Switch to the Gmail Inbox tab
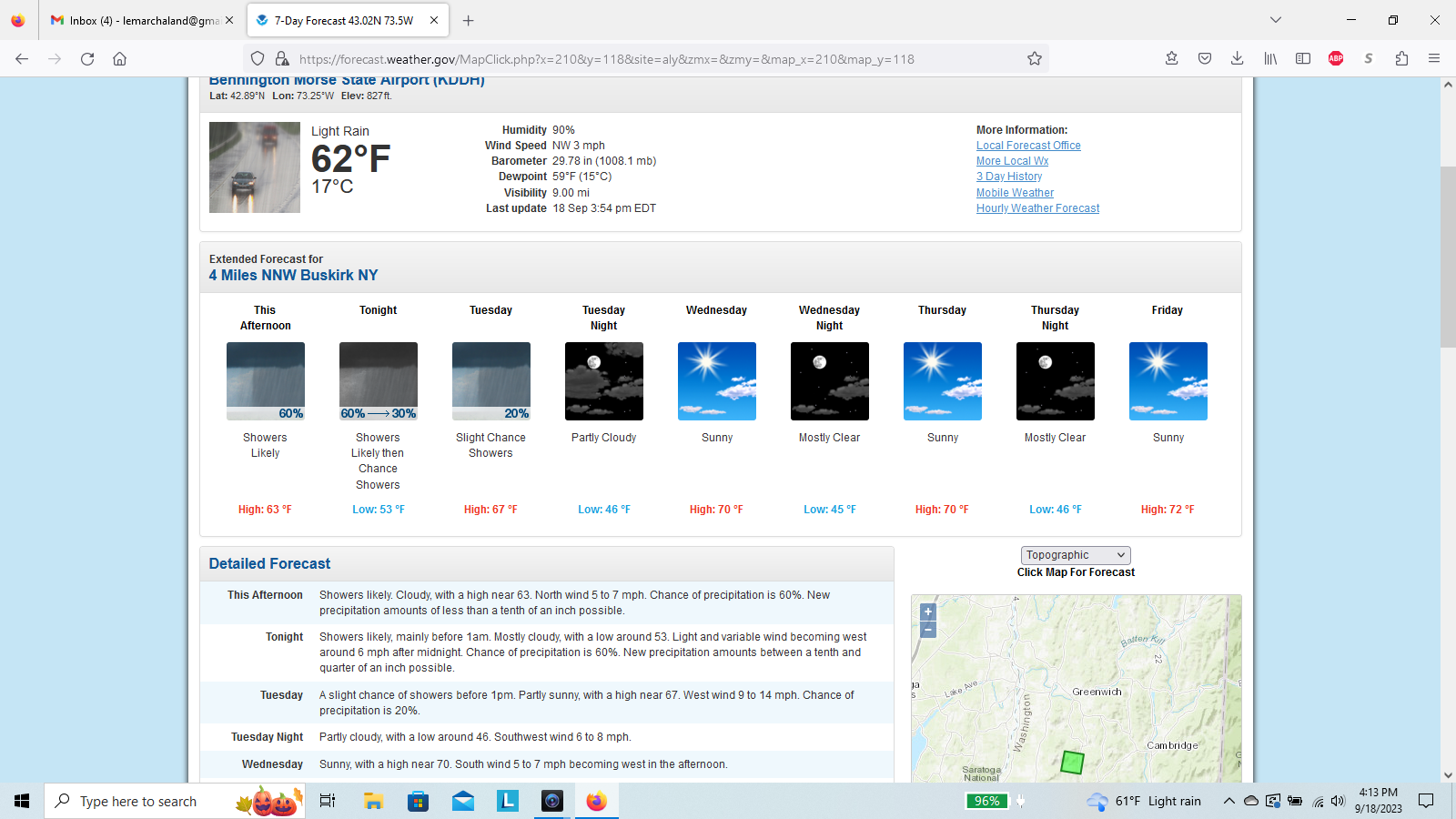Viewport: 1456px width, 819px height. 141,20
